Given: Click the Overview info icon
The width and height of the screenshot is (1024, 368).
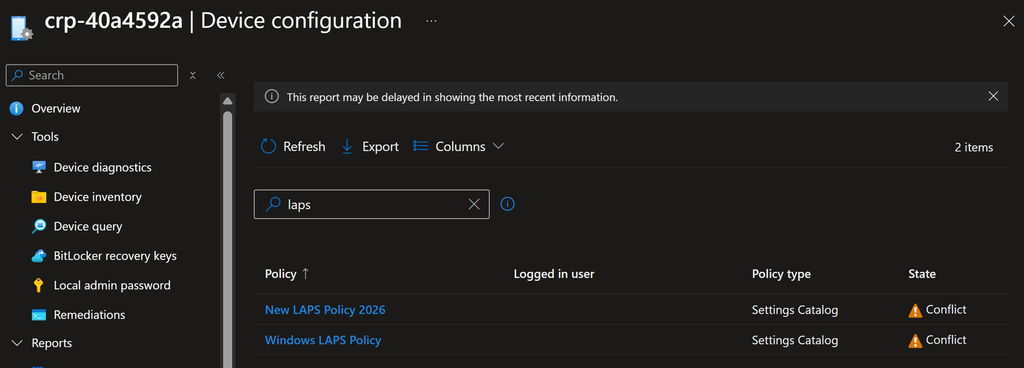Looking at the screenshot, I should (x=16, y=108).
